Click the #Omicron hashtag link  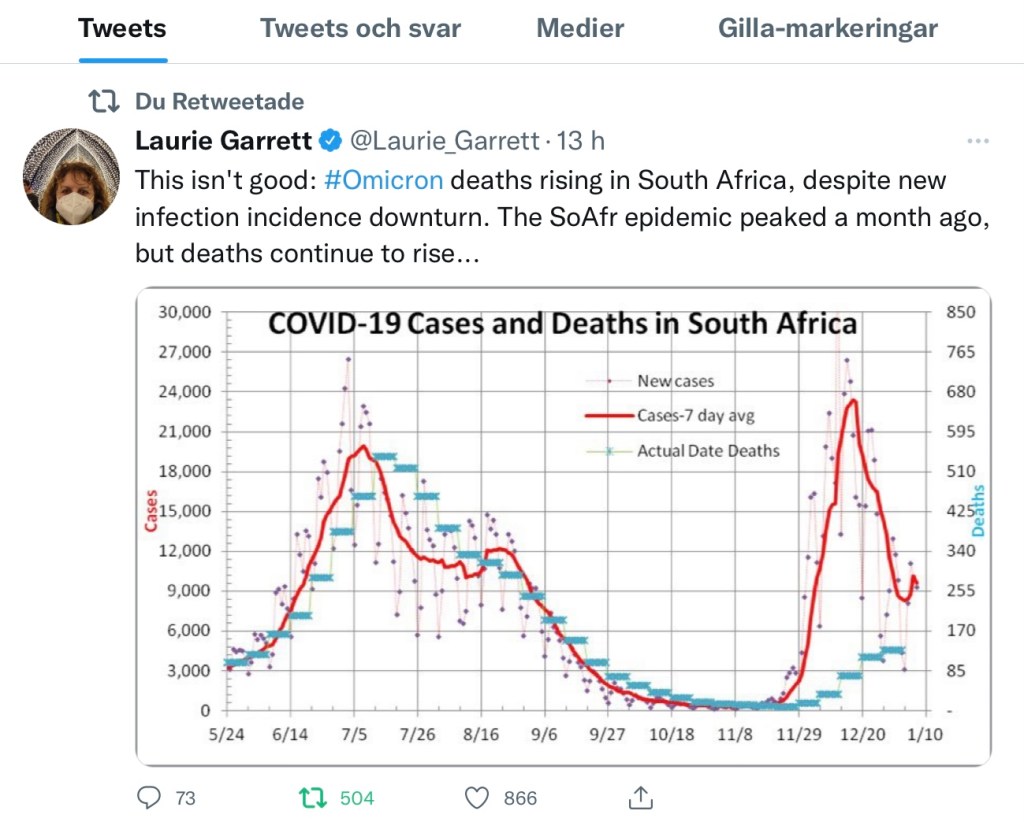tap(385, 181)
